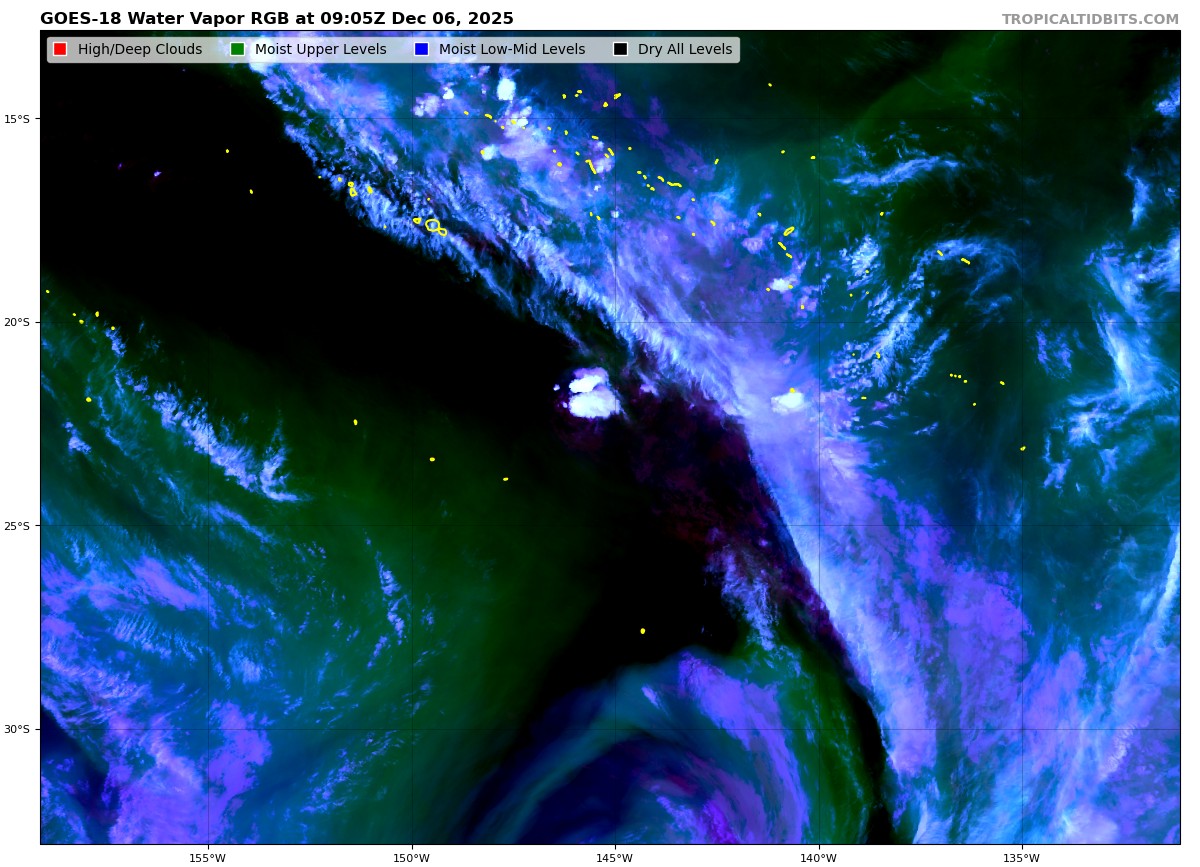Click the GOES-18 Water Vapor RGB title
Image resolution: width=1200 pixels, height=867 pixels.
pyautogui.click(x=276, y=19)
